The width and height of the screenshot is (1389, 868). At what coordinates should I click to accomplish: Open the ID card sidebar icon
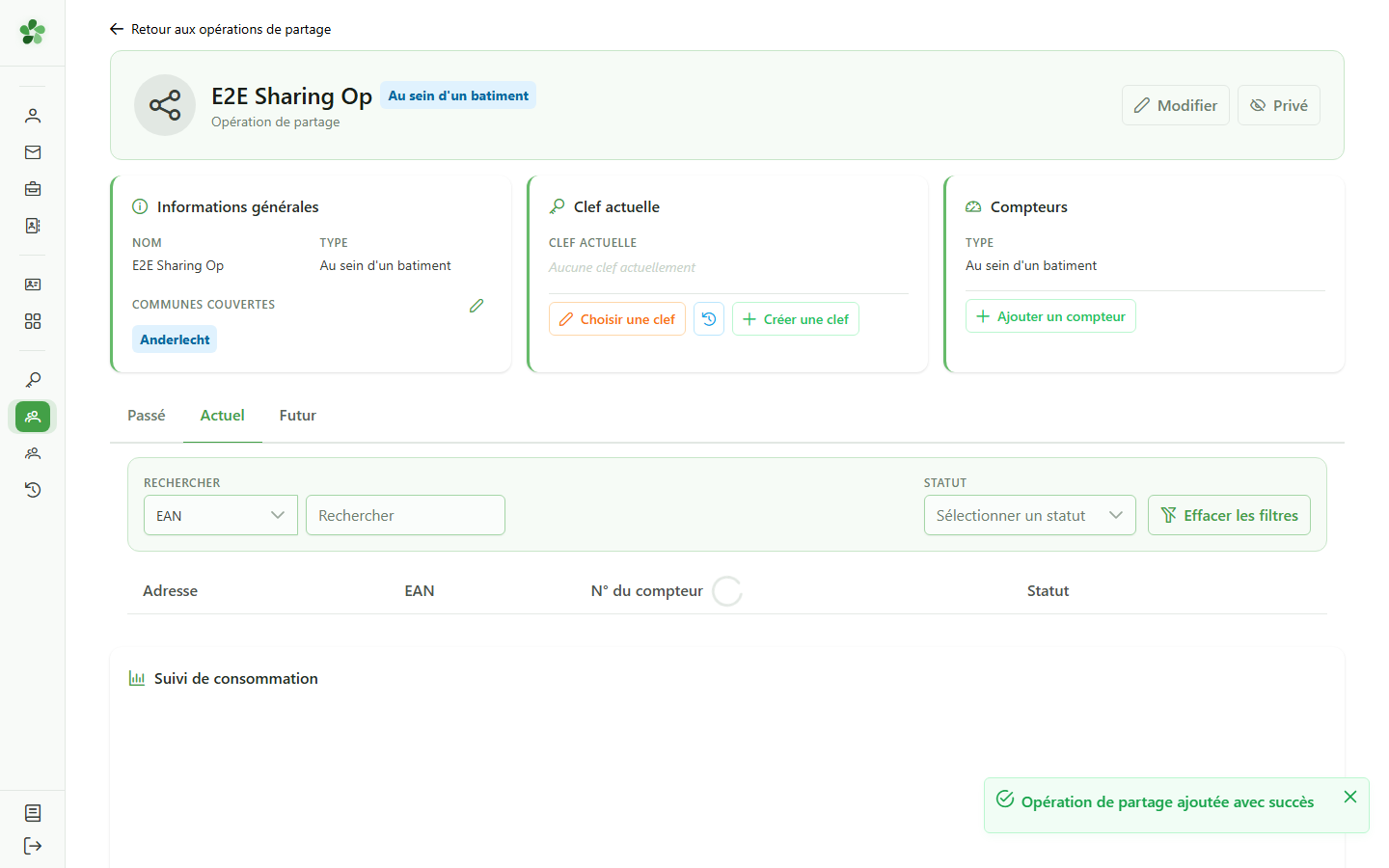pyautogui.click(x=33, y=285)
